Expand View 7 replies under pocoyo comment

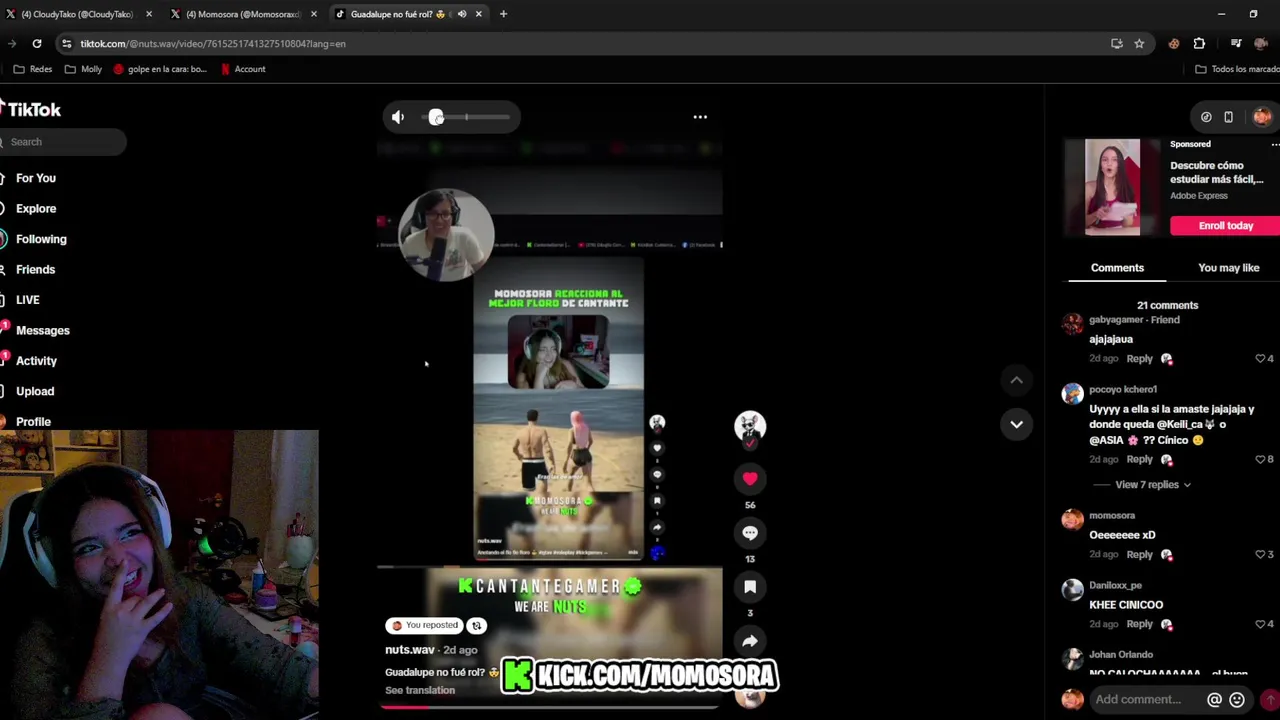pyautogui.click(x=1153, y=485)
